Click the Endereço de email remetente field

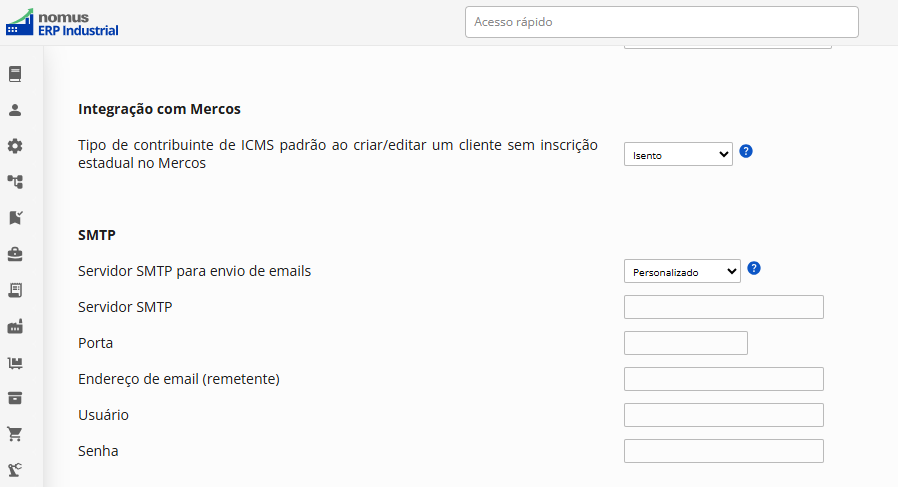724,379
